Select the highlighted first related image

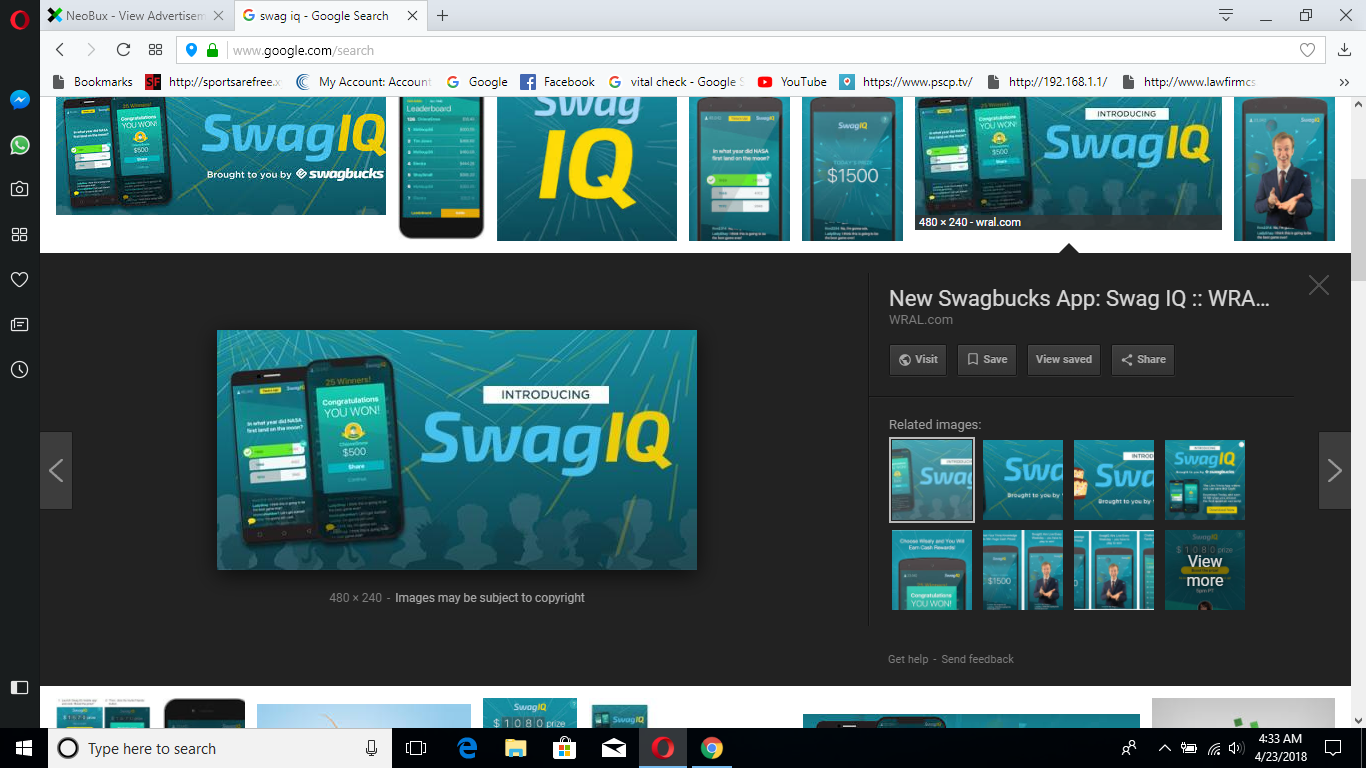point(932,480)
